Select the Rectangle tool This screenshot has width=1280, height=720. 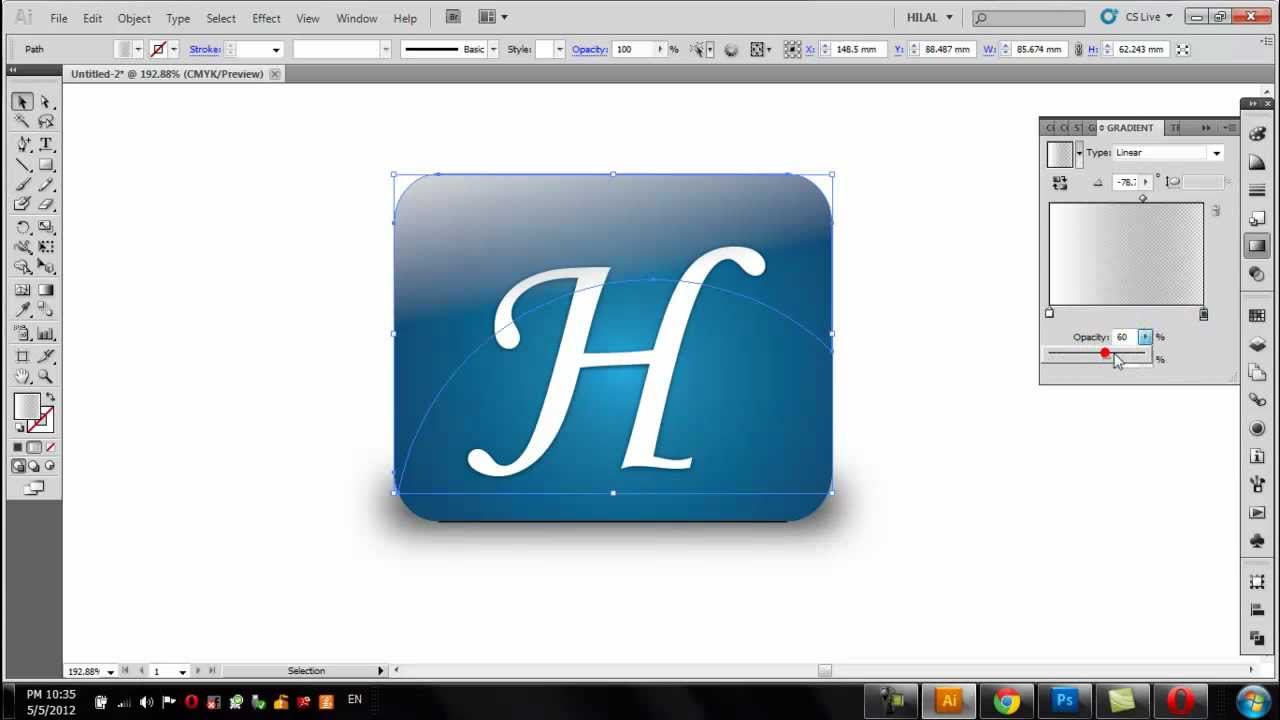tap(45, 165)
